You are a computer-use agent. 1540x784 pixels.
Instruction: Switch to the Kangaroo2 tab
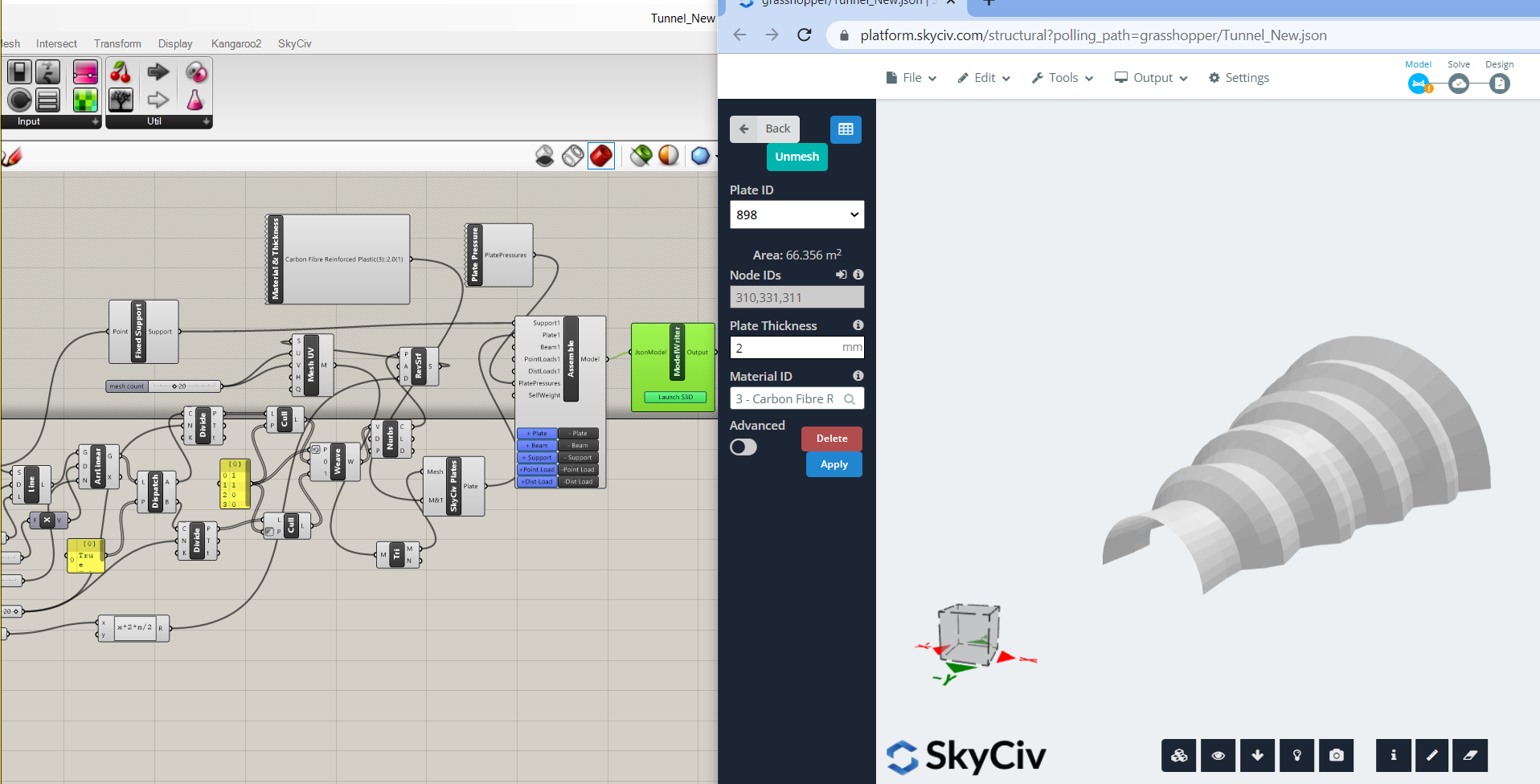point(236,43)
